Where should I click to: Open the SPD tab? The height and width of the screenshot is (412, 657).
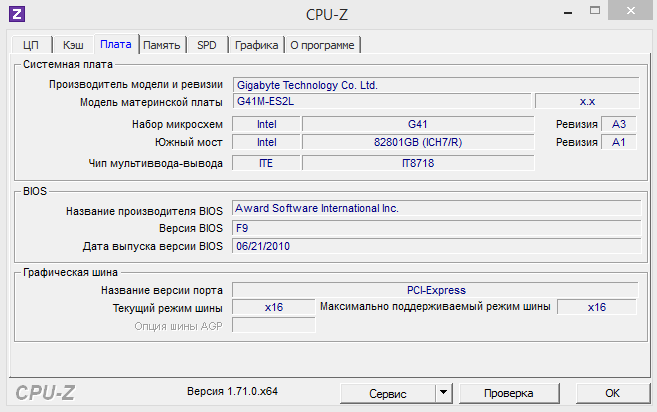tap(207, 45)
